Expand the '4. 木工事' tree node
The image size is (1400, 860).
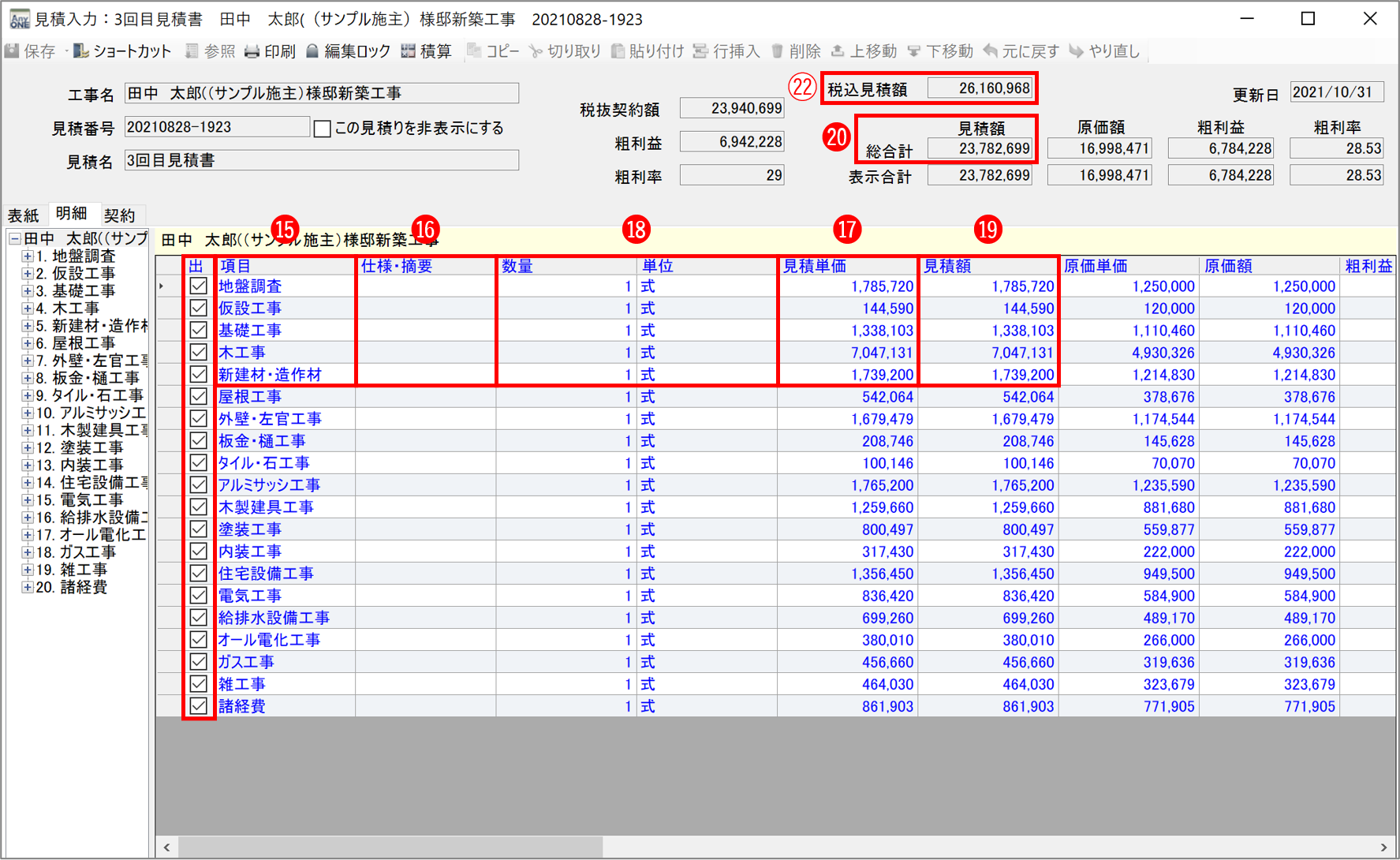[x=27, y=308]
